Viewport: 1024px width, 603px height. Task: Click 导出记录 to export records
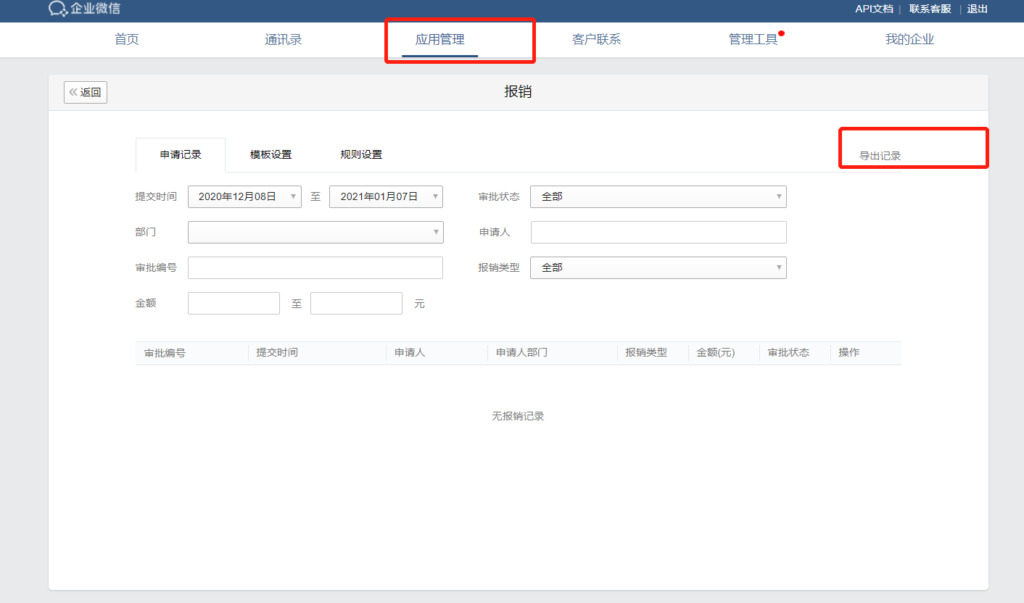click(x=880, y=155)
